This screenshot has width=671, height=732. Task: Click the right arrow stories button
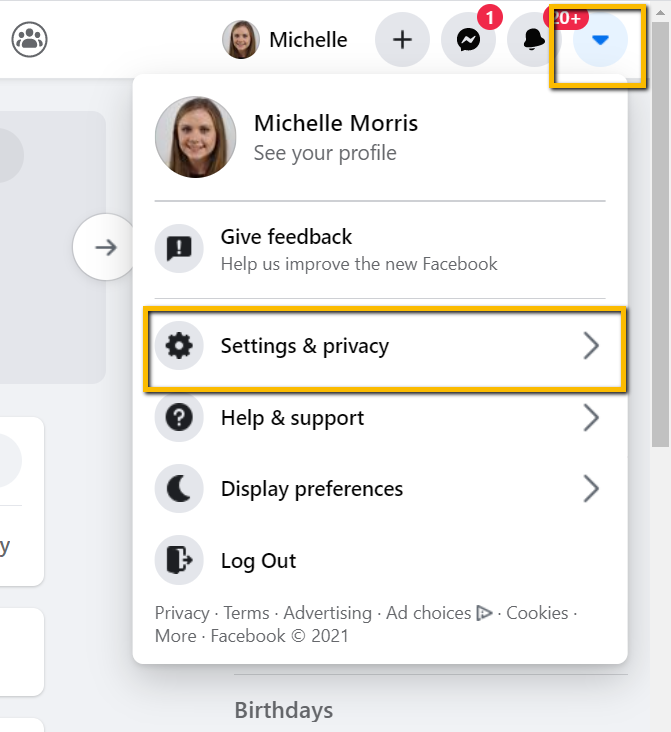click(x=106, y=247)
